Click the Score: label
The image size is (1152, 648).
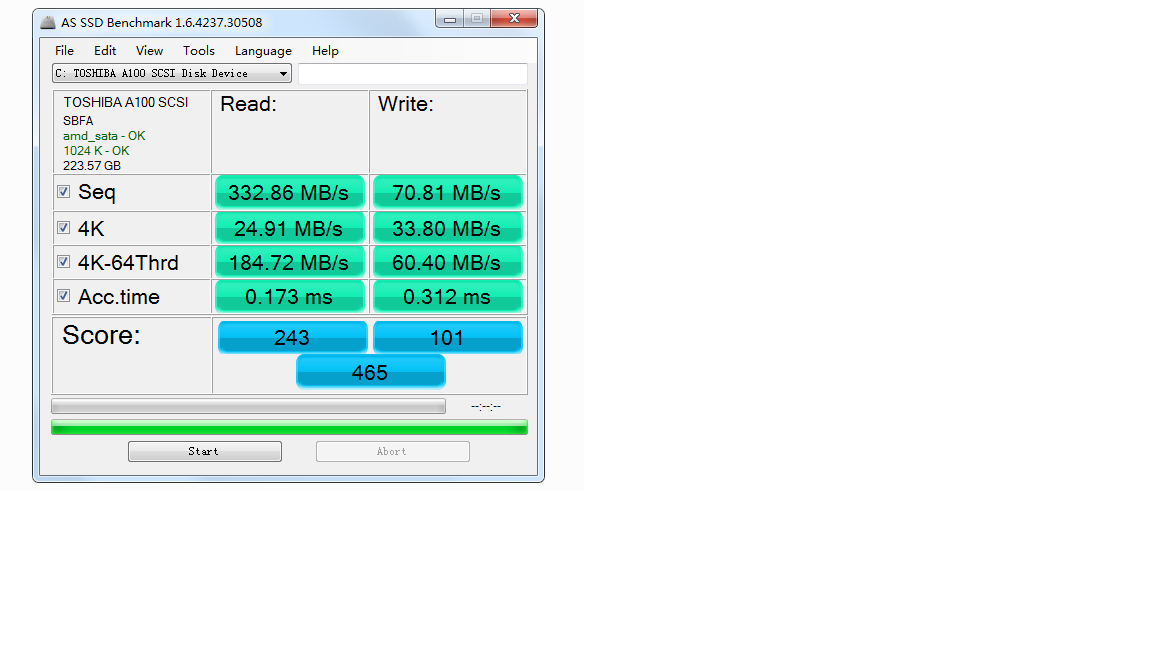tap(101, 335)
